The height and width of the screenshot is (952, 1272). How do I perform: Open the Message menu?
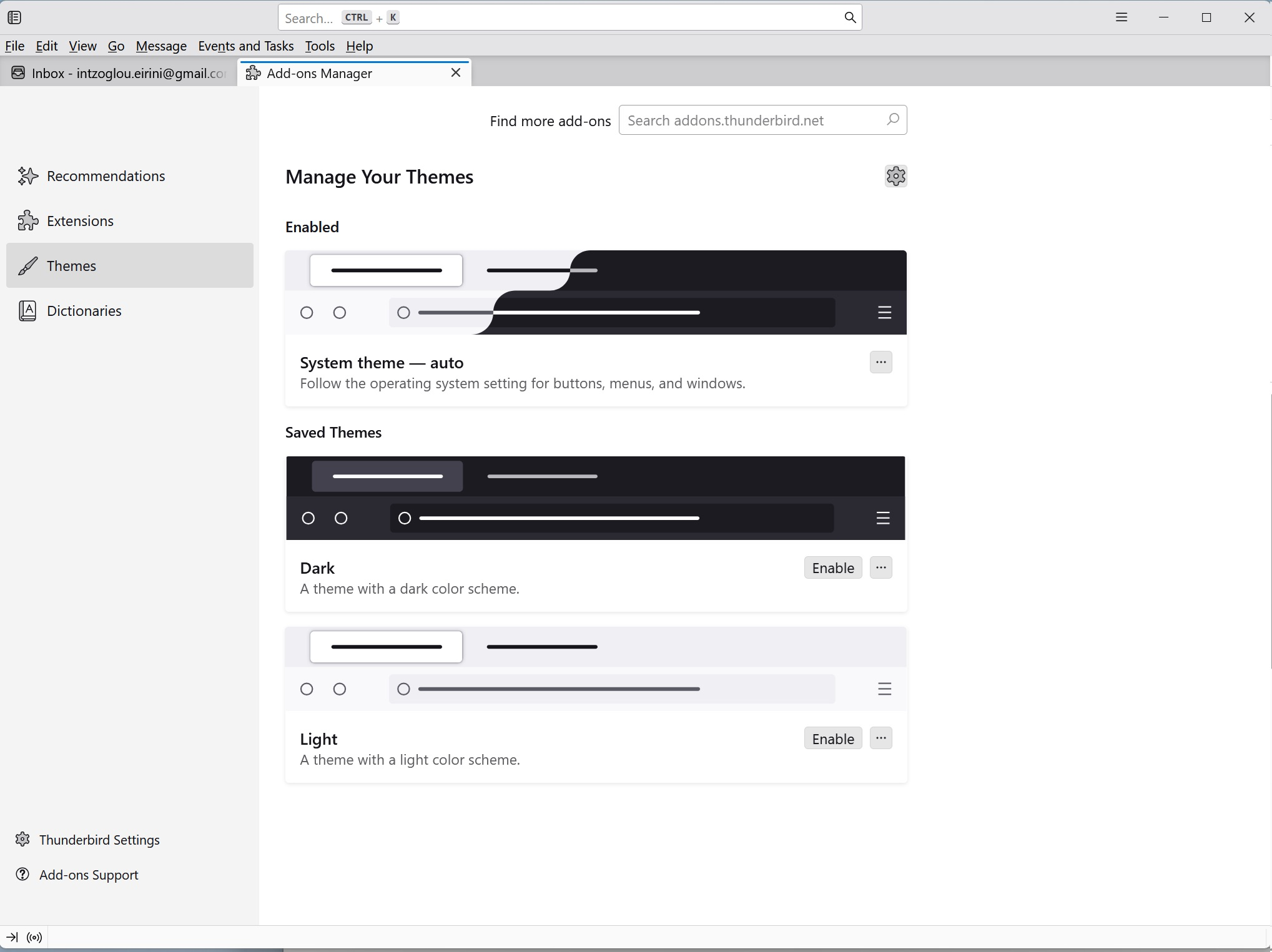click(x=161, y=46)
